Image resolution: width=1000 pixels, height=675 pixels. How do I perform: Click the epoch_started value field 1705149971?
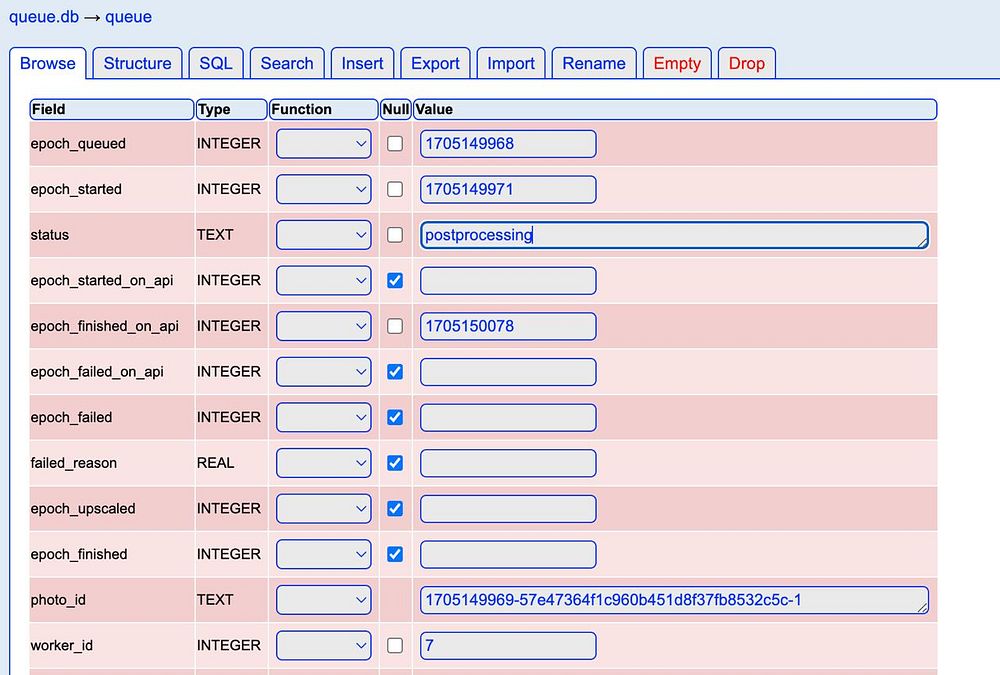[x=508, y=189]
